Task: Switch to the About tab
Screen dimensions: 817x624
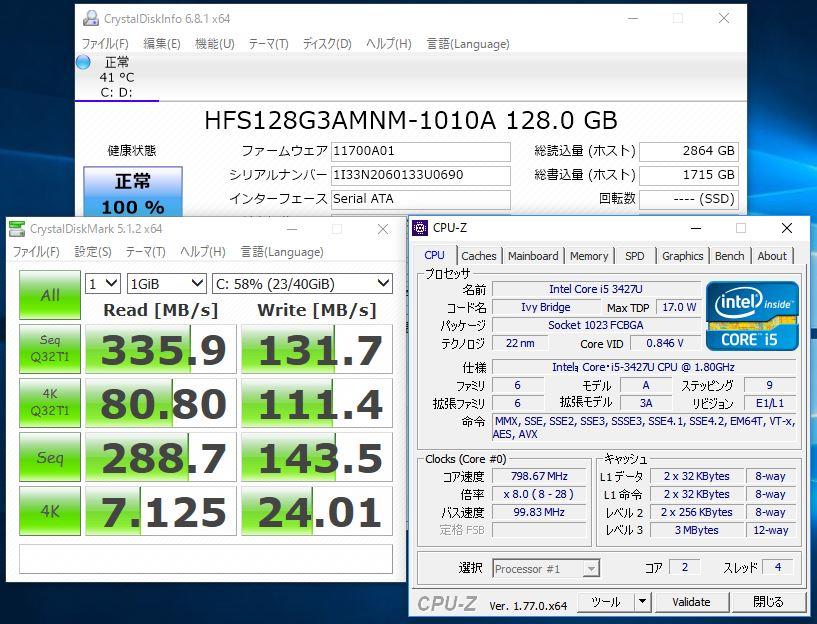Action: coord(772,256)
